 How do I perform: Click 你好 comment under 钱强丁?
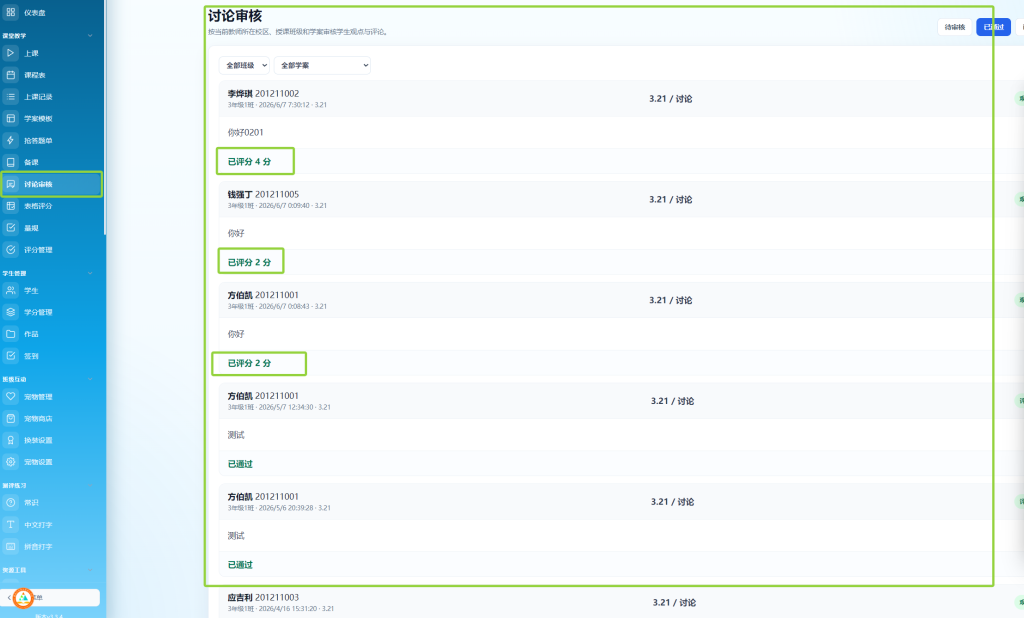[x=236, y=233]
